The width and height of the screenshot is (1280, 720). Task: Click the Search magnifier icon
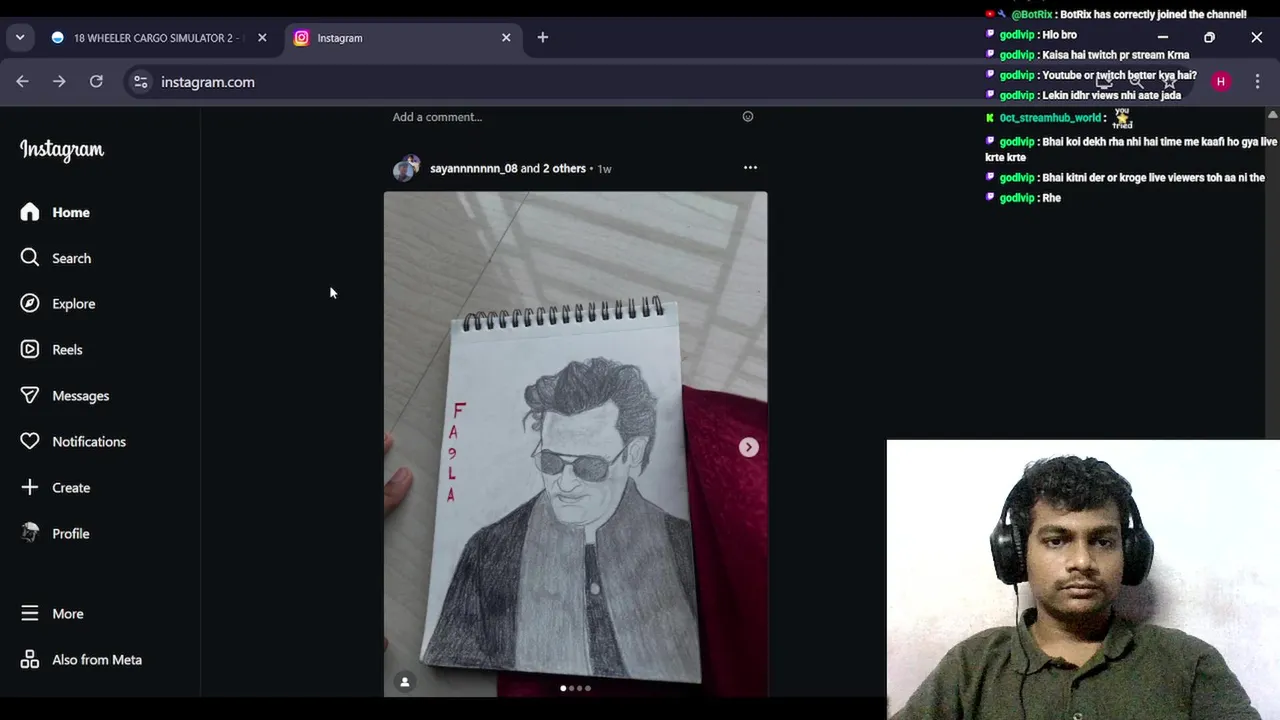click(x=30, y=258)
